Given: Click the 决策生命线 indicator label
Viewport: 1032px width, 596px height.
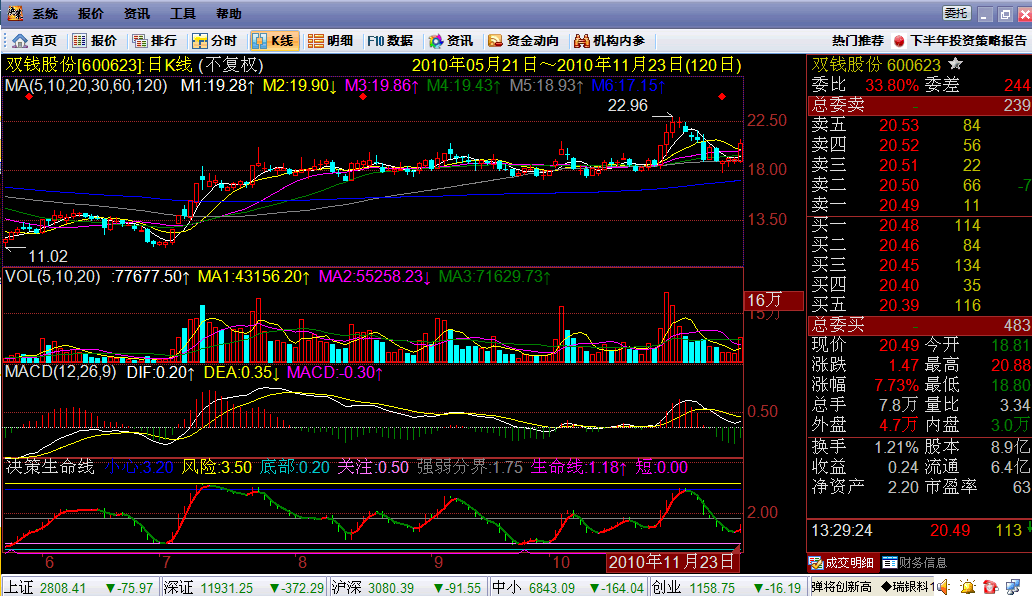Looking at the screenshot, I should tap(50, 467).
